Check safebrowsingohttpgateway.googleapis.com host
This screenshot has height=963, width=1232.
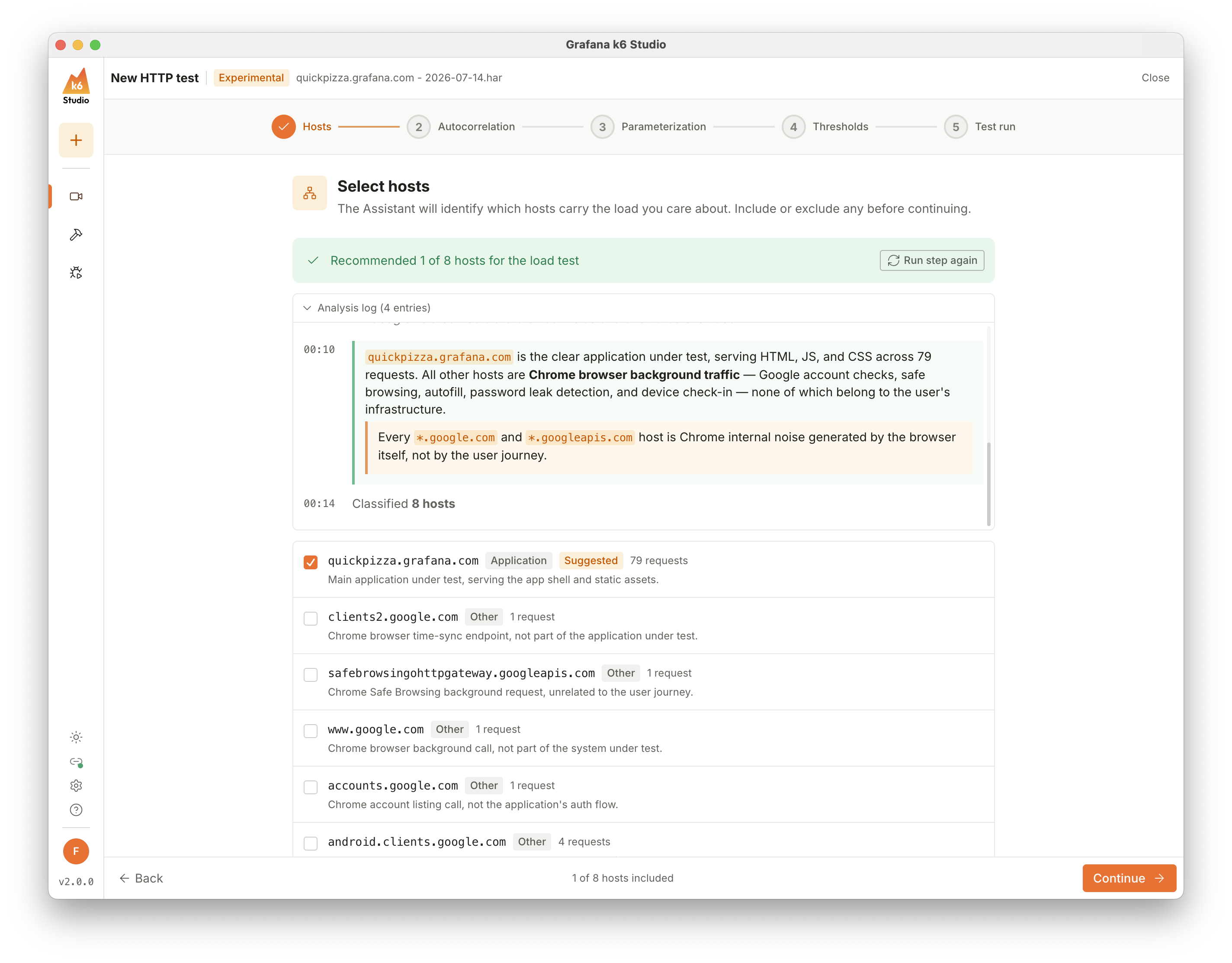click(310, 675)
